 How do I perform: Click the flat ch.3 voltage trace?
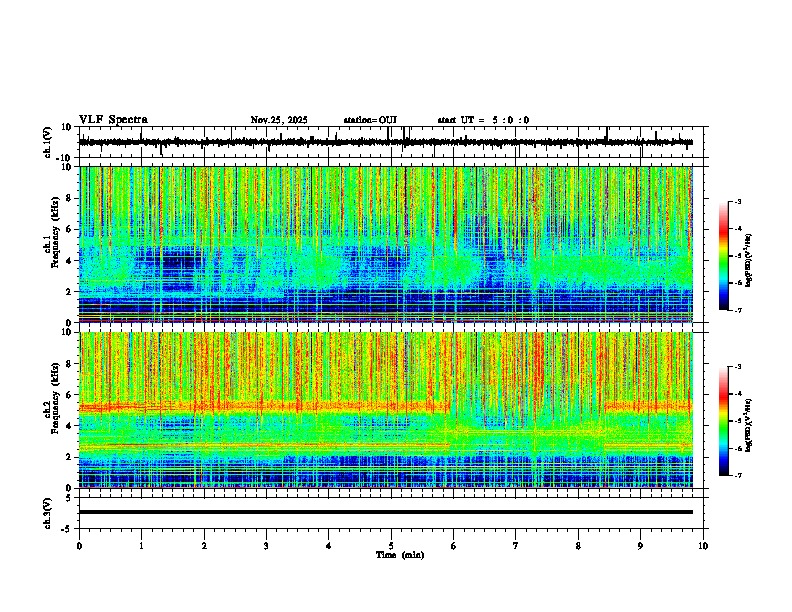click(386, 512)
